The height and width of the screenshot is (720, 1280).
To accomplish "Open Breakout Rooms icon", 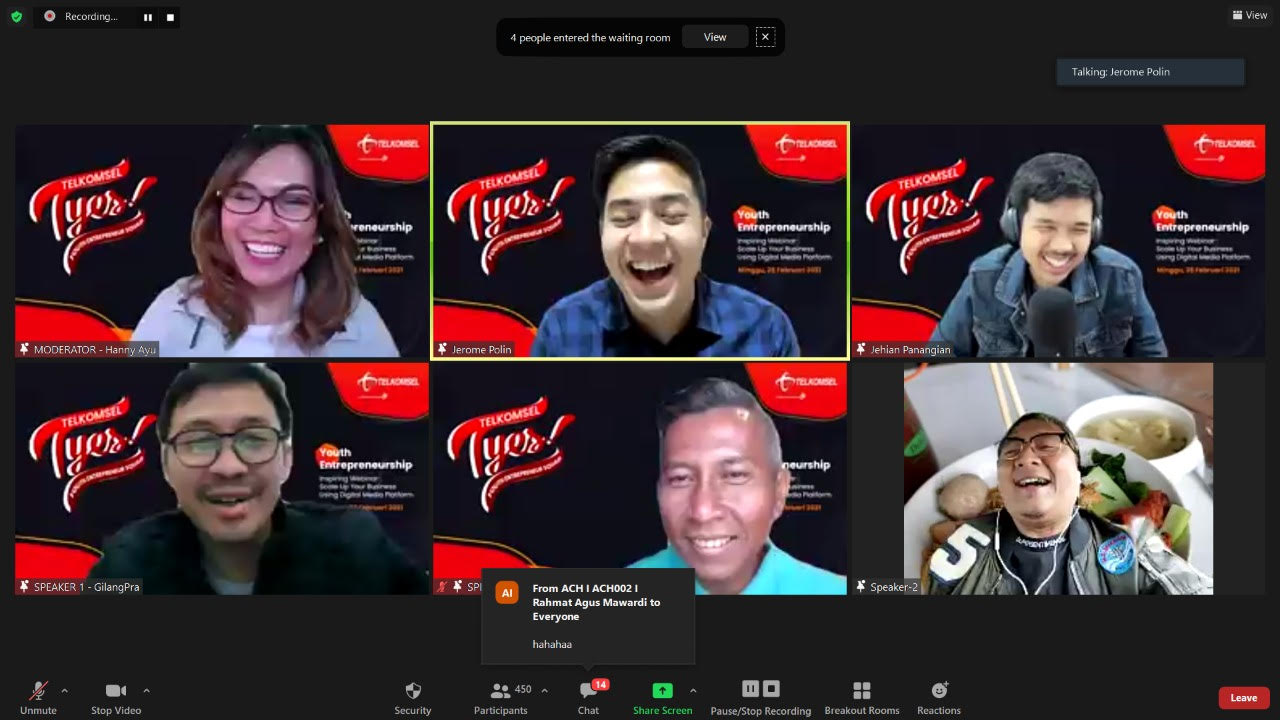I will [x=861, y=690].
